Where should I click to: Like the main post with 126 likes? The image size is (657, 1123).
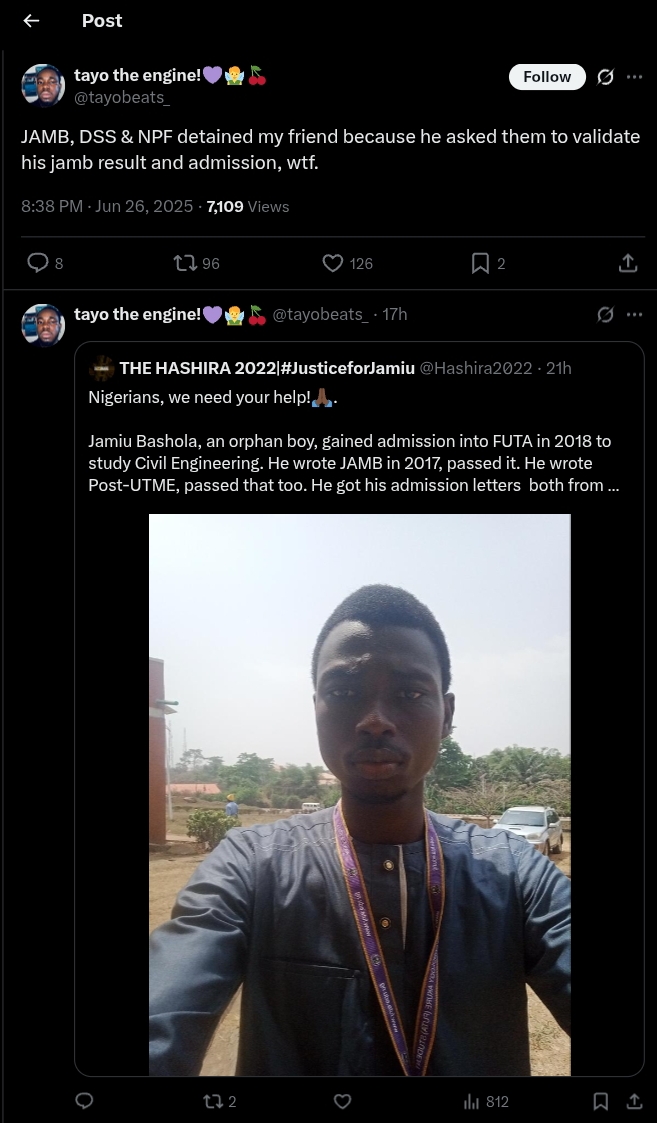tap(333, 263)
